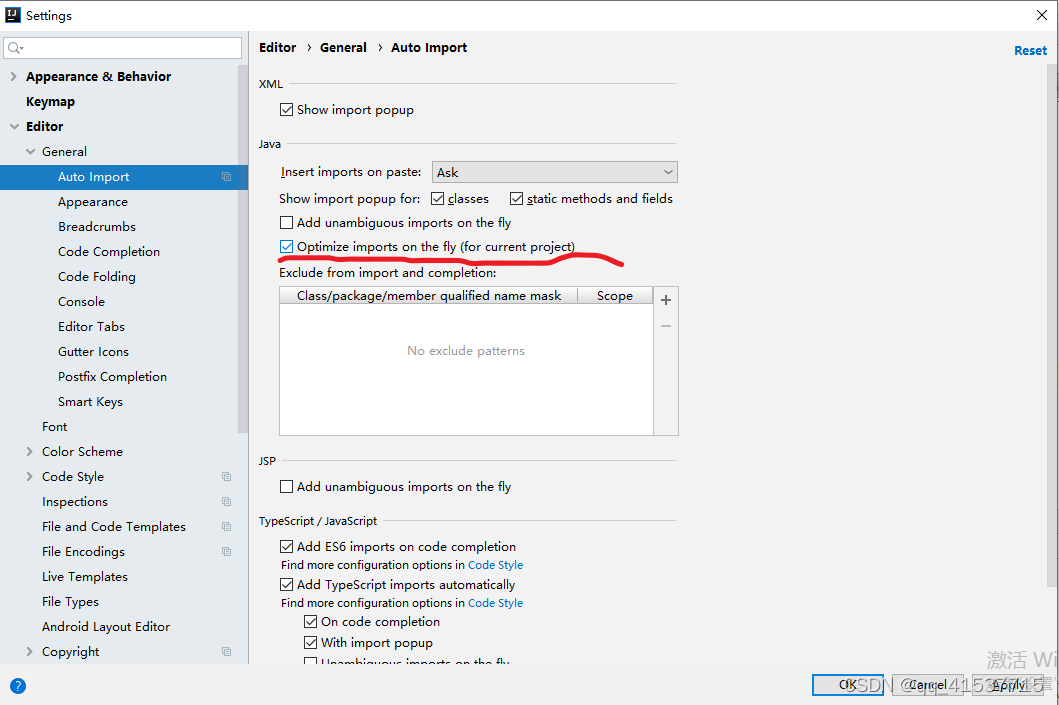Click the project-level icon beside Inspections

[226, 502]
